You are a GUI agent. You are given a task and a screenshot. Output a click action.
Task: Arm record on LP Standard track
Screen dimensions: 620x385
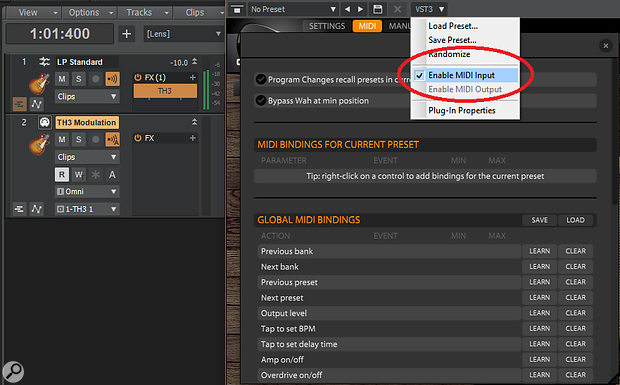coord(95,79)
